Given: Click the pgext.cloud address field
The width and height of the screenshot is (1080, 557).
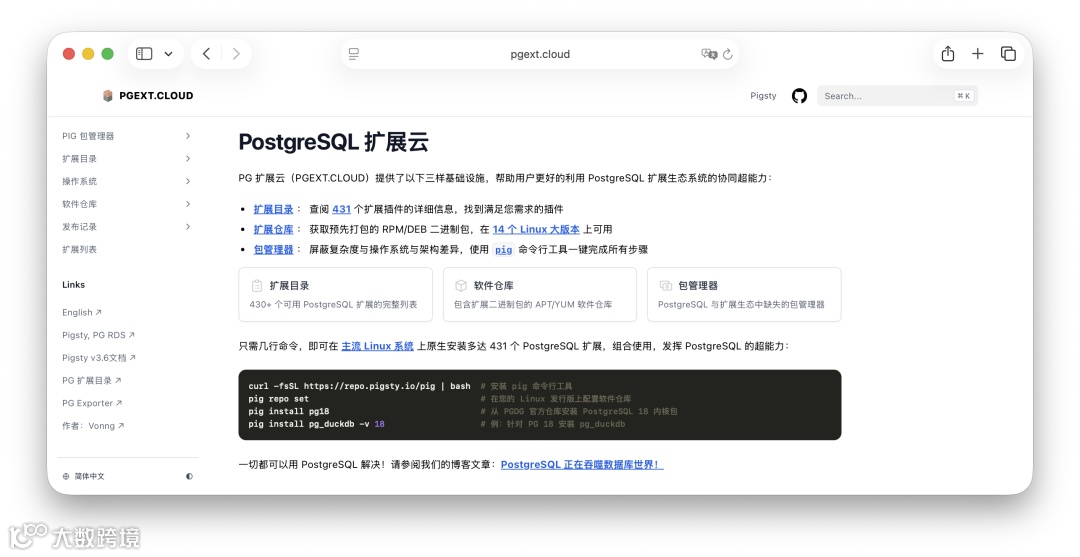Looking at the screenshot, I should pyautogui.click(x=540, y=54).
